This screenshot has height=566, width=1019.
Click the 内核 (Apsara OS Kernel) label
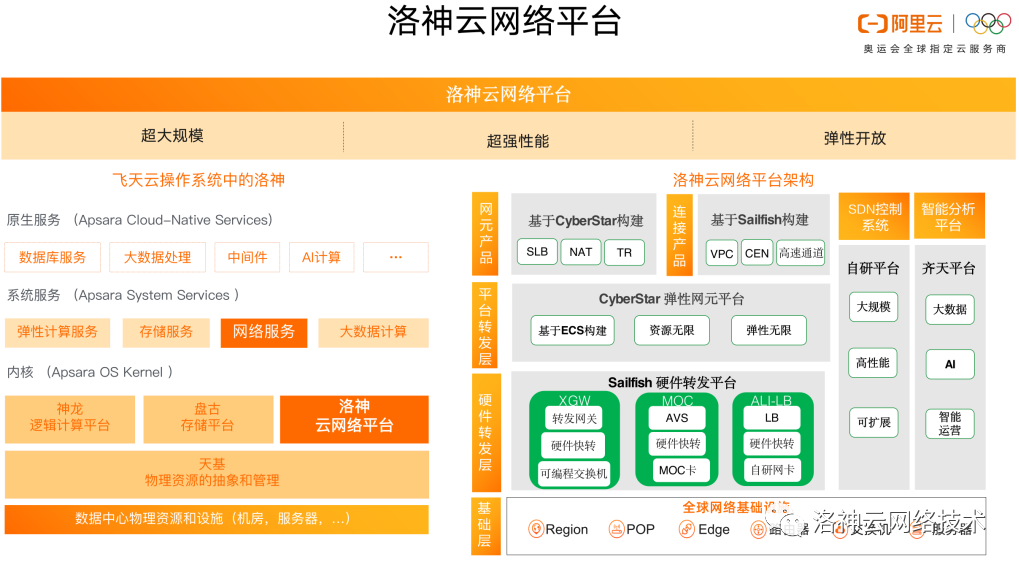tap(90, 372)
